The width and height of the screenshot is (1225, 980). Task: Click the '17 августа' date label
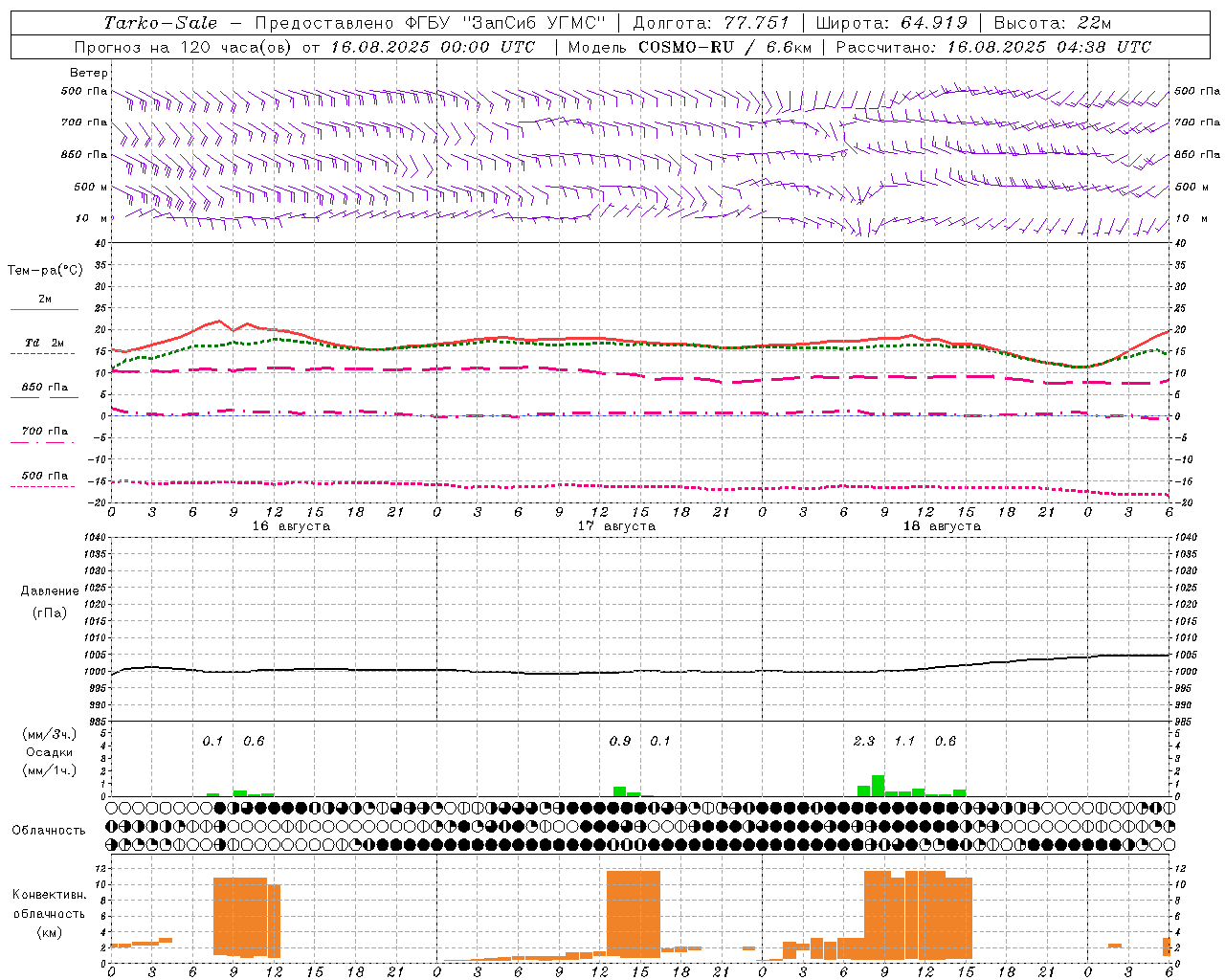tap(616, 526)
